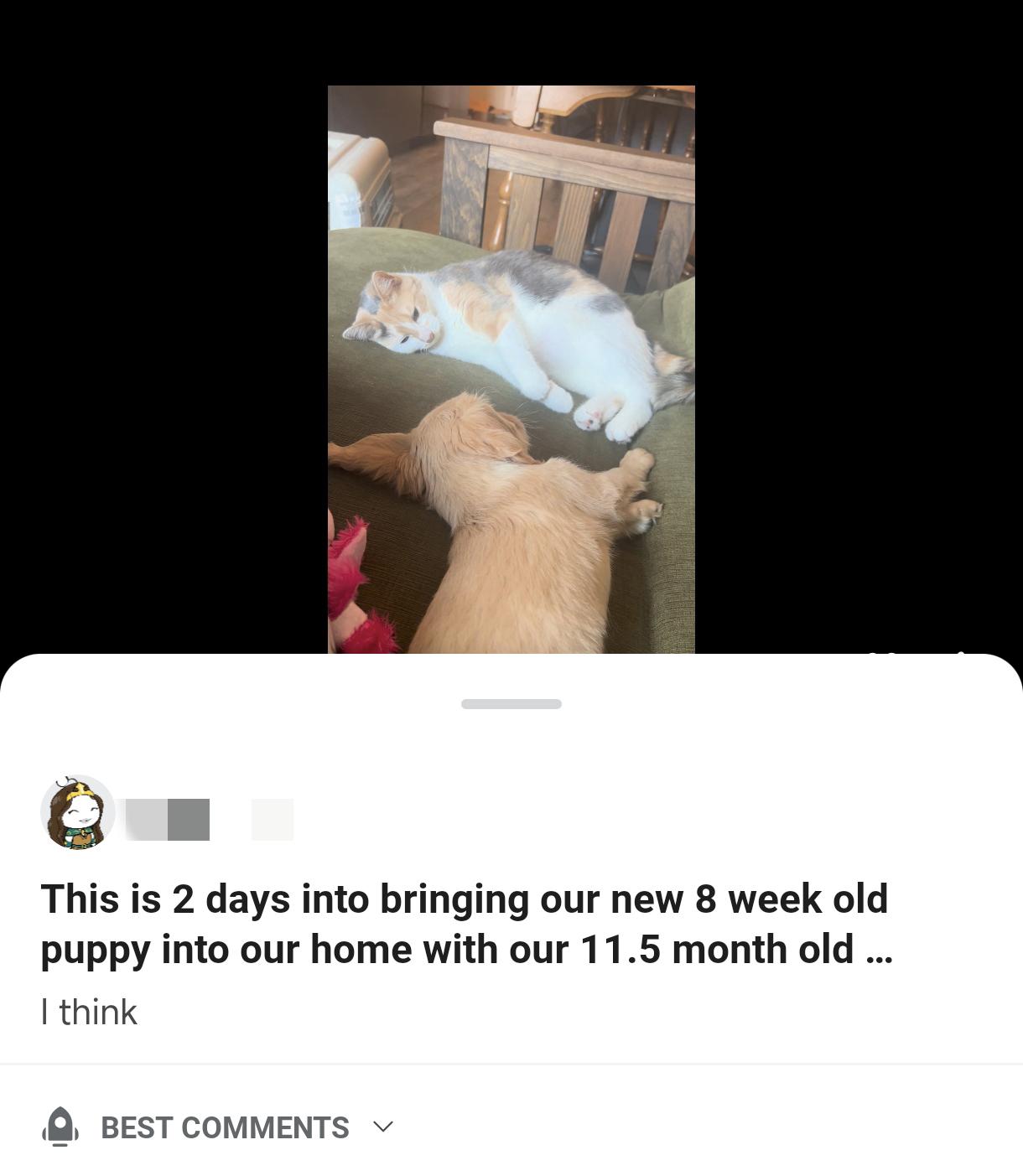The image size is (1023, 1176).
Task: Tap the divider line above Best Comments
Action: click(511, 1065)
